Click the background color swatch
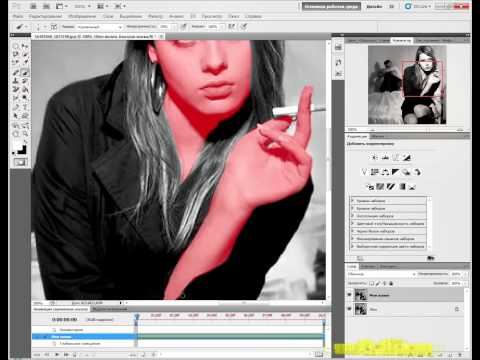The width and height of the screenshot is (480, 360). pos(22,150)
